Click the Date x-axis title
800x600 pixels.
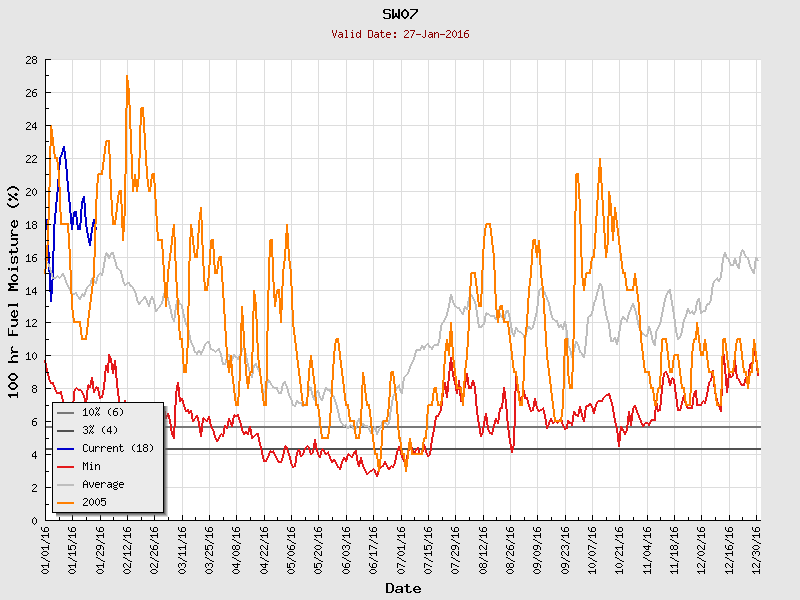coord(403,588)
